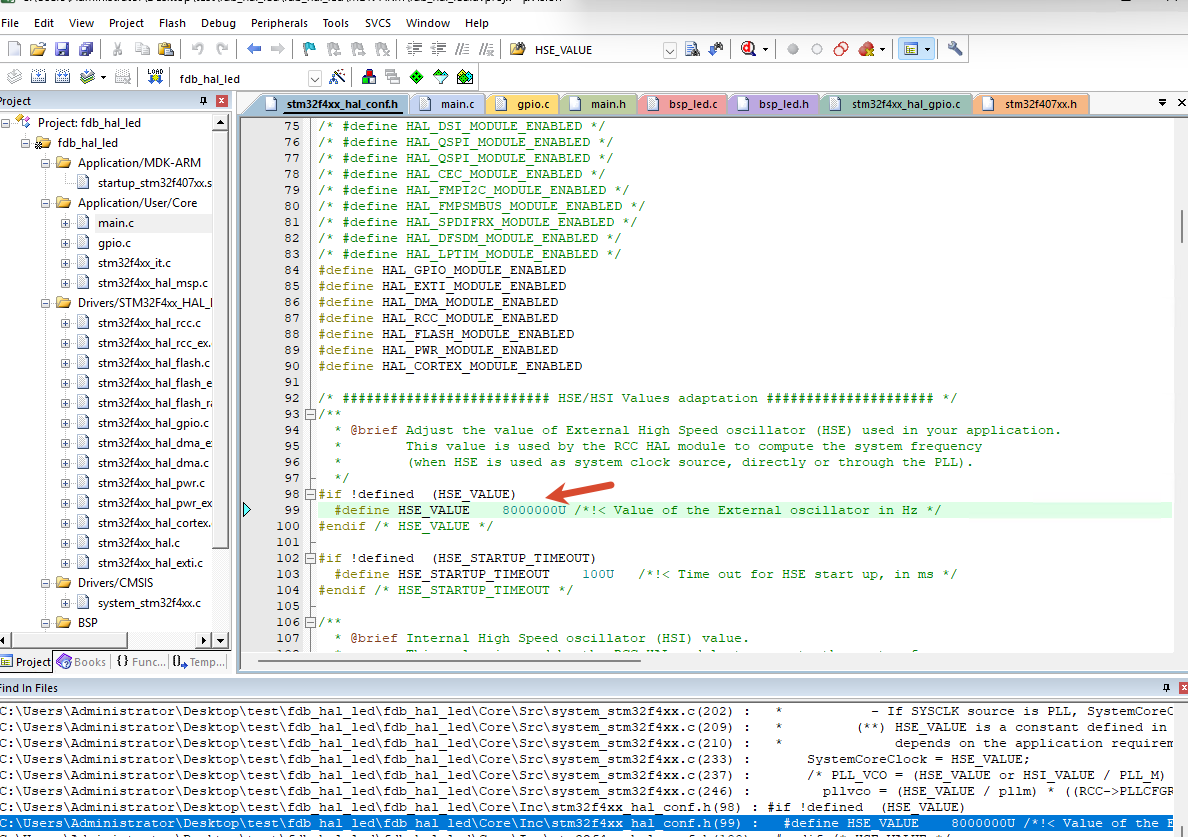This screenshot has width=1188, height=837.
Task: Collapse the Drivers/CMSIS group
Action: point(45,583)
